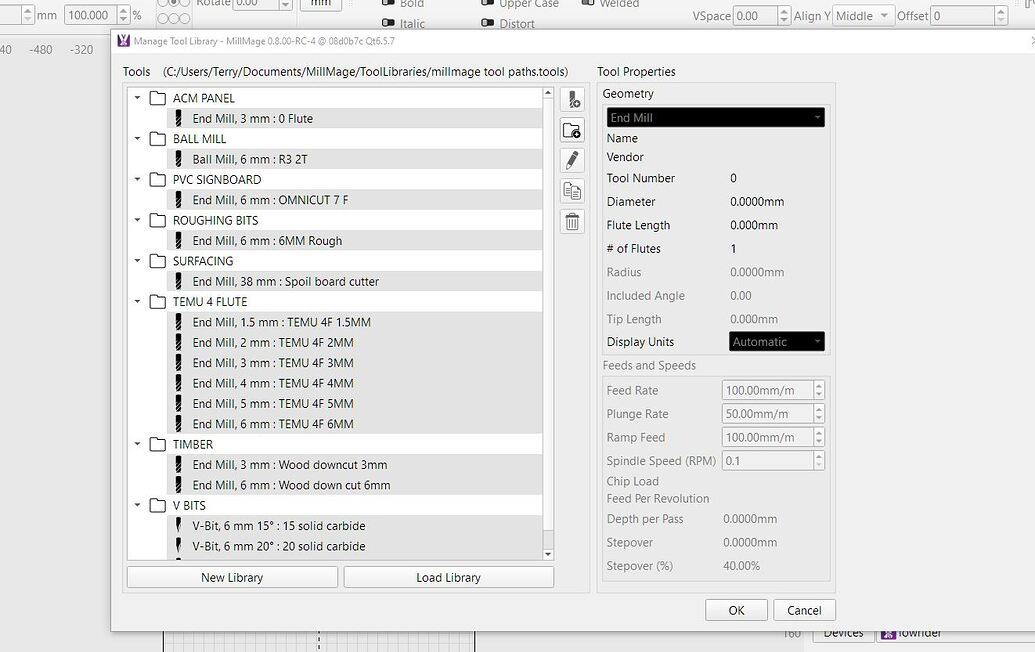Viewport: 1035px width, 652px height.
Task: Delete the selected tool with trash icon
Action: pos(572,221)
